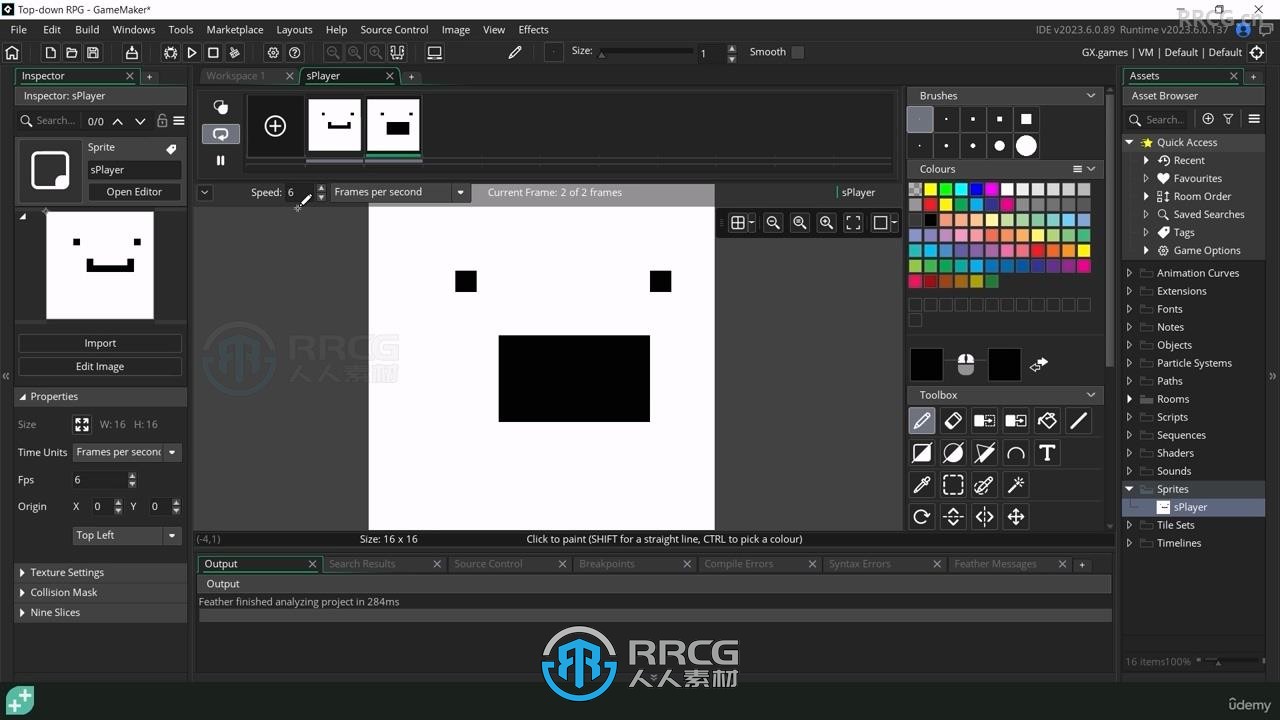Select the Pencil tool in Toolbox
The height and width of the screenshot is (720, 1280).
coord(922,421)
